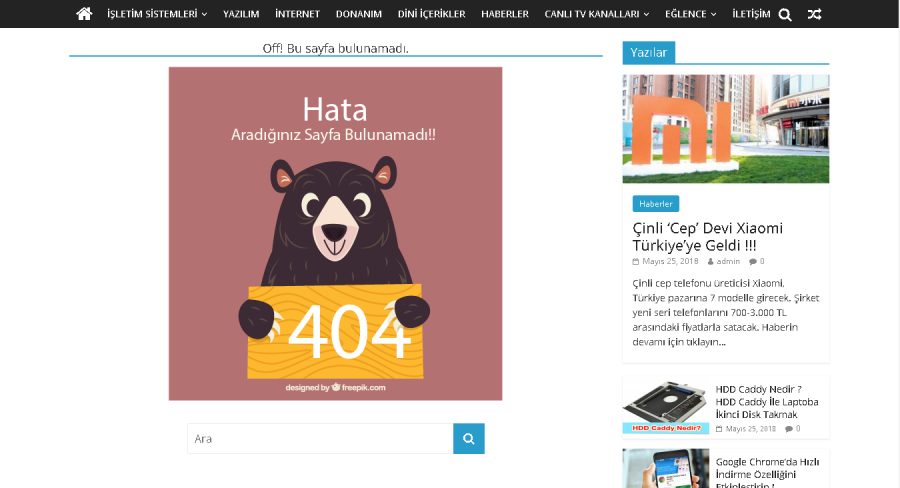Click comment icon on HDD Caddy post
This screenshot has width=900, height=488.
789,429
